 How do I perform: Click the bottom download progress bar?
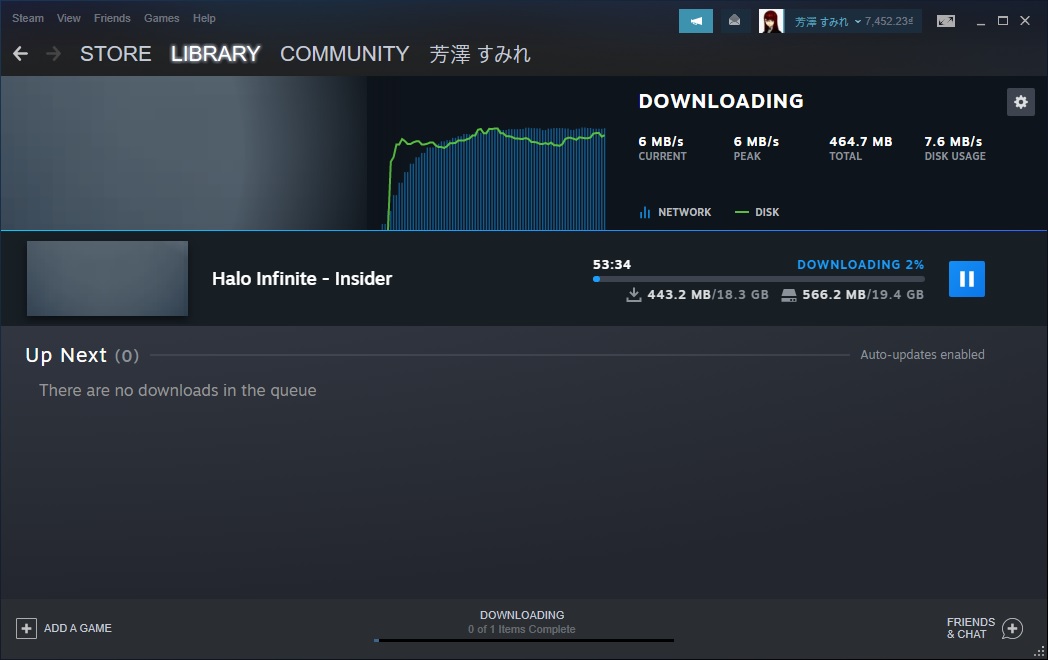pyautogui.click(x=524, y=641)
